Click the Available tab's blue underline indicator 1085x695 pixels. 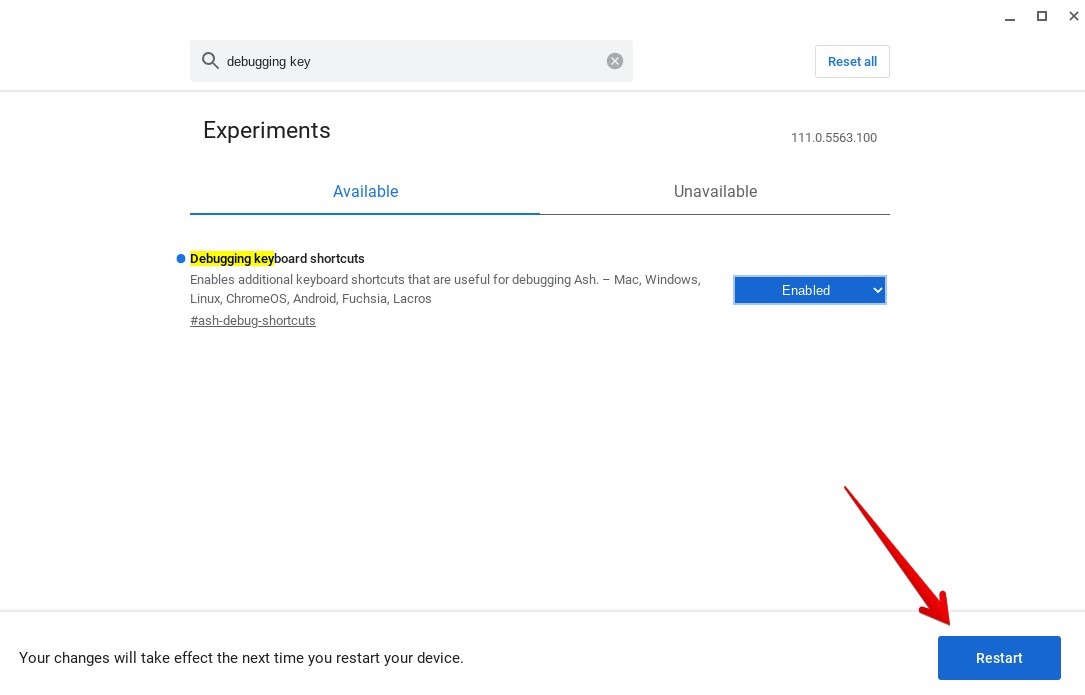point(365,211)
